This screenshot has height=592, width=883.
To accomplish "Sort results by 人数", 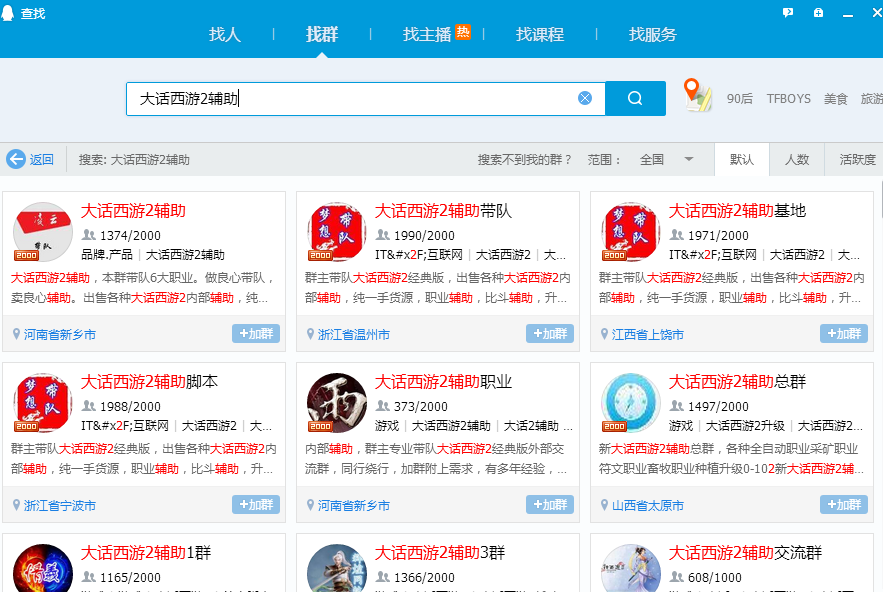I will 796,159.
